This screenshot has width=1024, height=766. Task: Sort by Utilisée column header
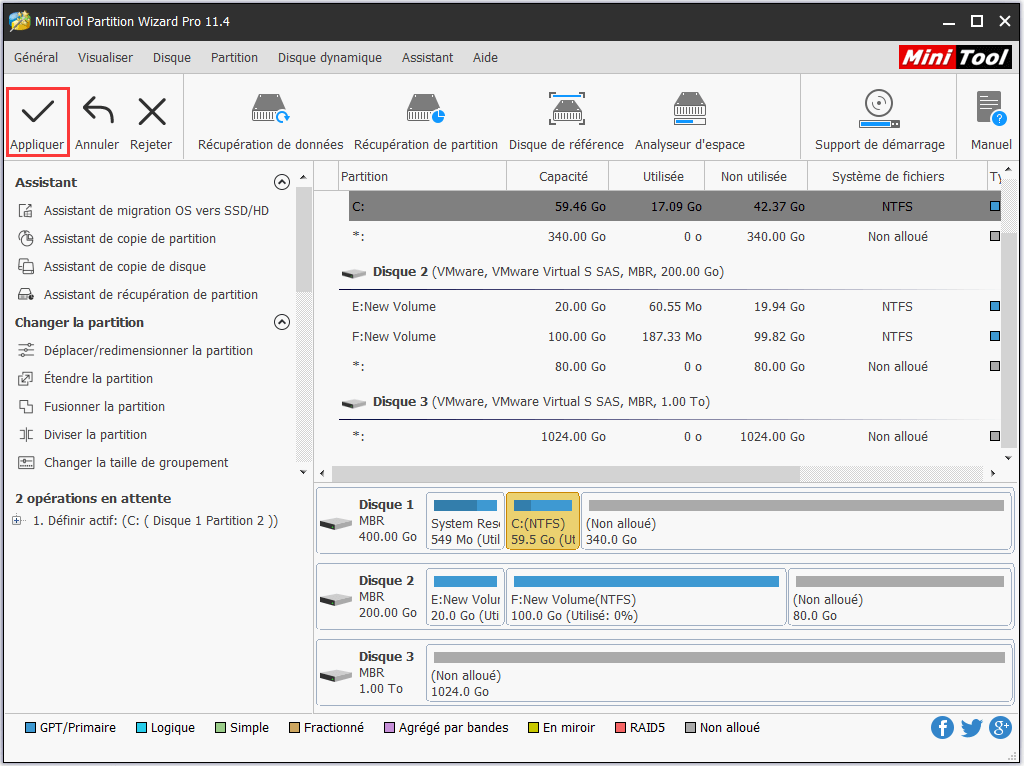(656, 176)
